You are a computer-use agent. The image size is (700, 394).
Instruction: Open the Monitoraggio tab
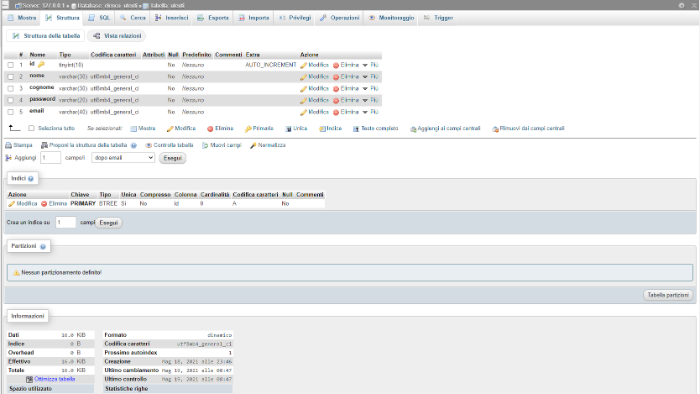point(391,18)
